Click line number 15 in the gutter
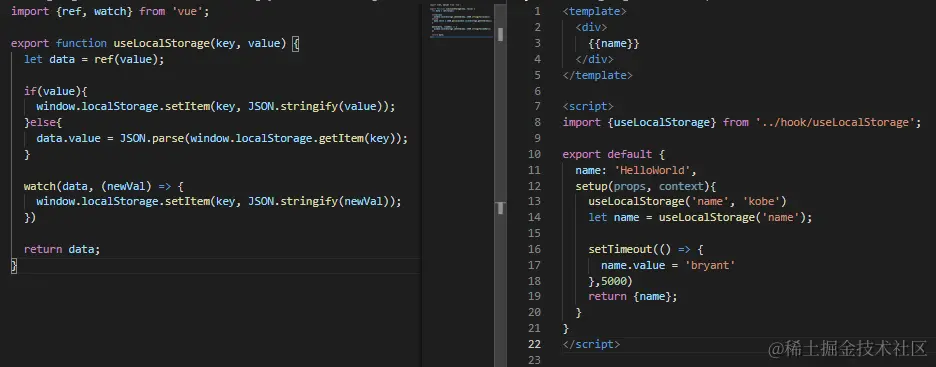Image resolution: width=936 pixels, height=367 pixels. click(x=534, y=233)
